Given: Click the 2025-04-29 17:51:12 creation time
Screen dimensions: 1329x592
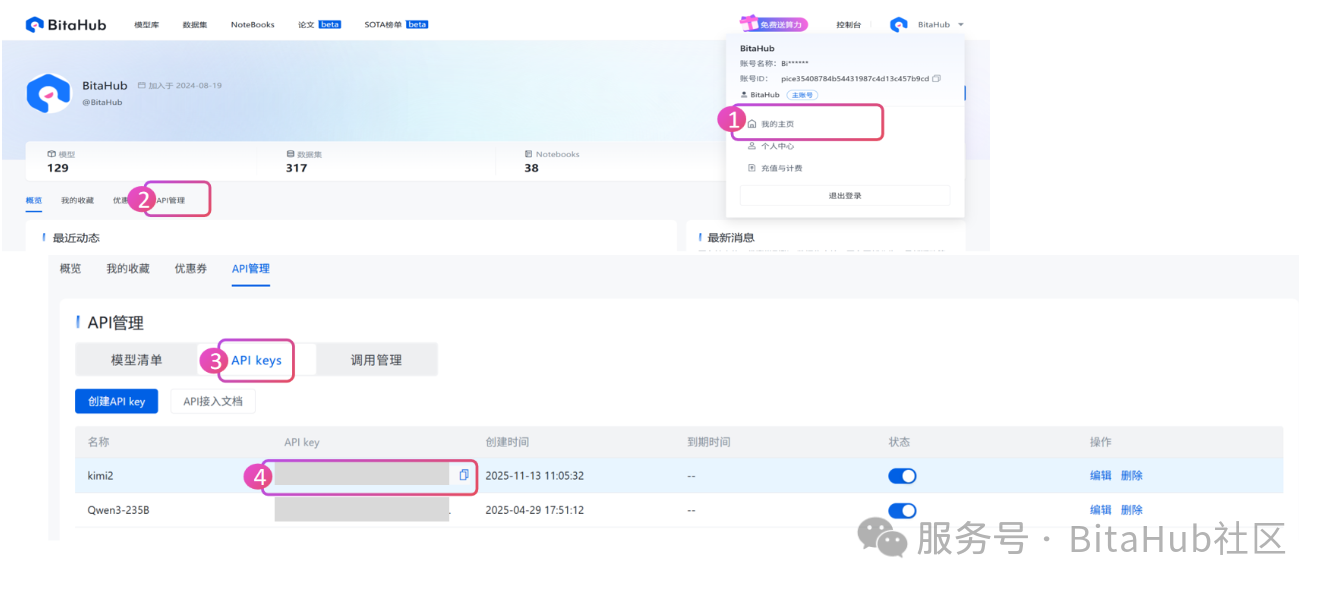Looking at the screenshot, I should pyautogui.click(x=535, y=510).
